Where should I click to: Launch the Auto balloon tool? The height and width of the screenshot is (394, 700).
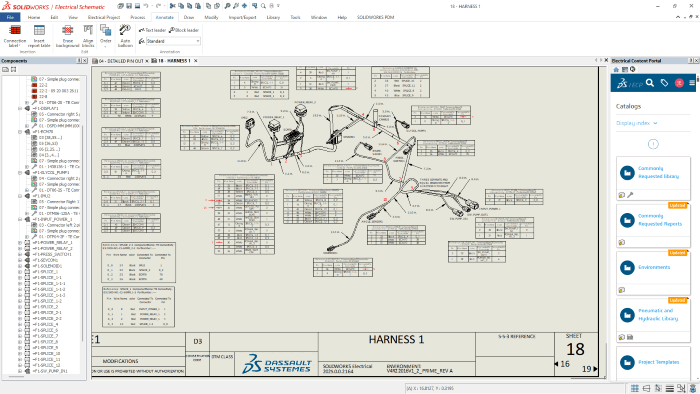coord(125,36)
